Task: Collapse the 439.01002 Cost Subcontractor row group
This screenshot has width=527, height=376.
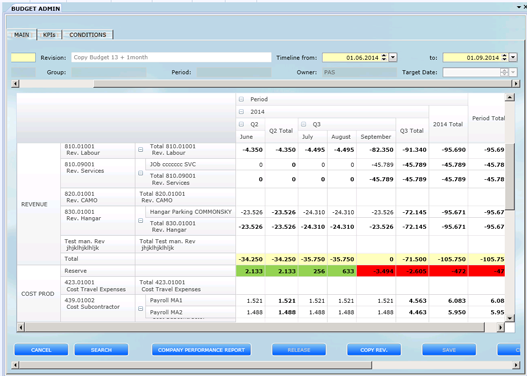Action: click(x=140, y=308)
